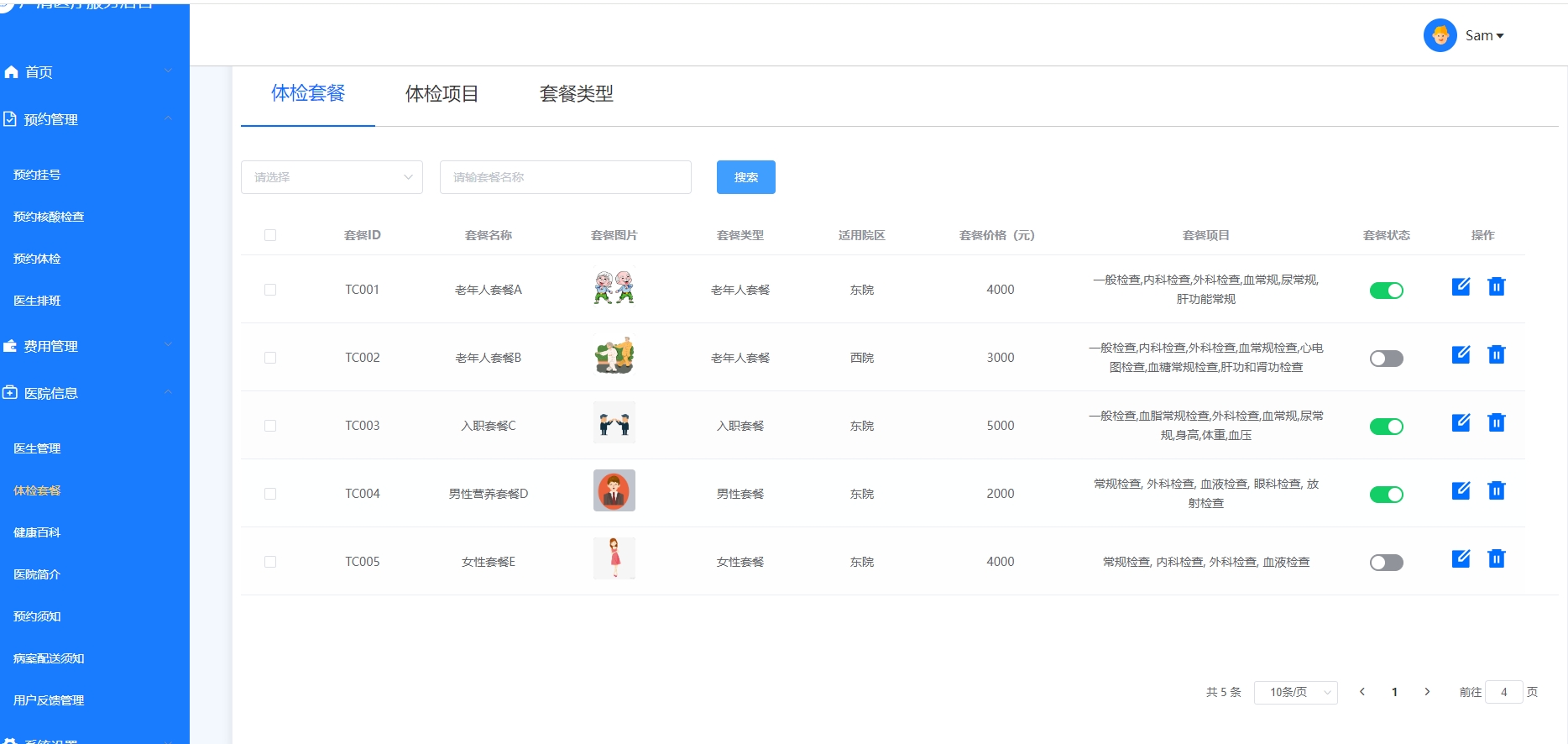
Task: Collapse the 医院信息 menu chevron
Action: click(x=168, y=392)
